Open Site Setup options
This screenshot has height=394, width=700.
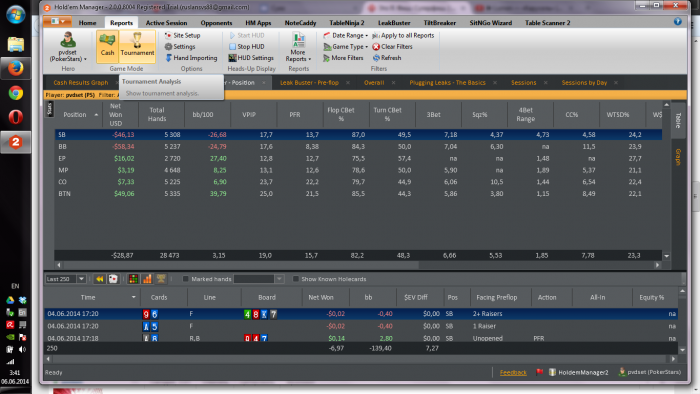pyautogui.click(x=182, y=35)
